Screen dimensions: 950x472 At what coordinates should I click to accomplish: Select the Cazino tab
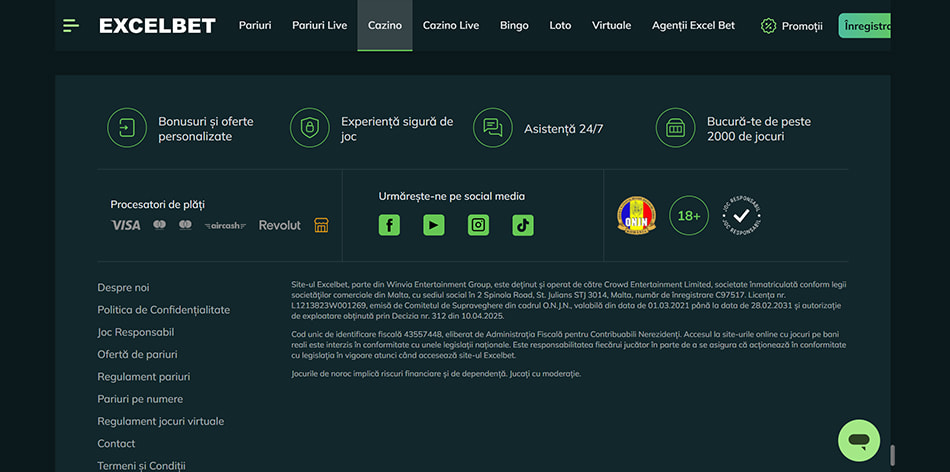click(385, 25)
